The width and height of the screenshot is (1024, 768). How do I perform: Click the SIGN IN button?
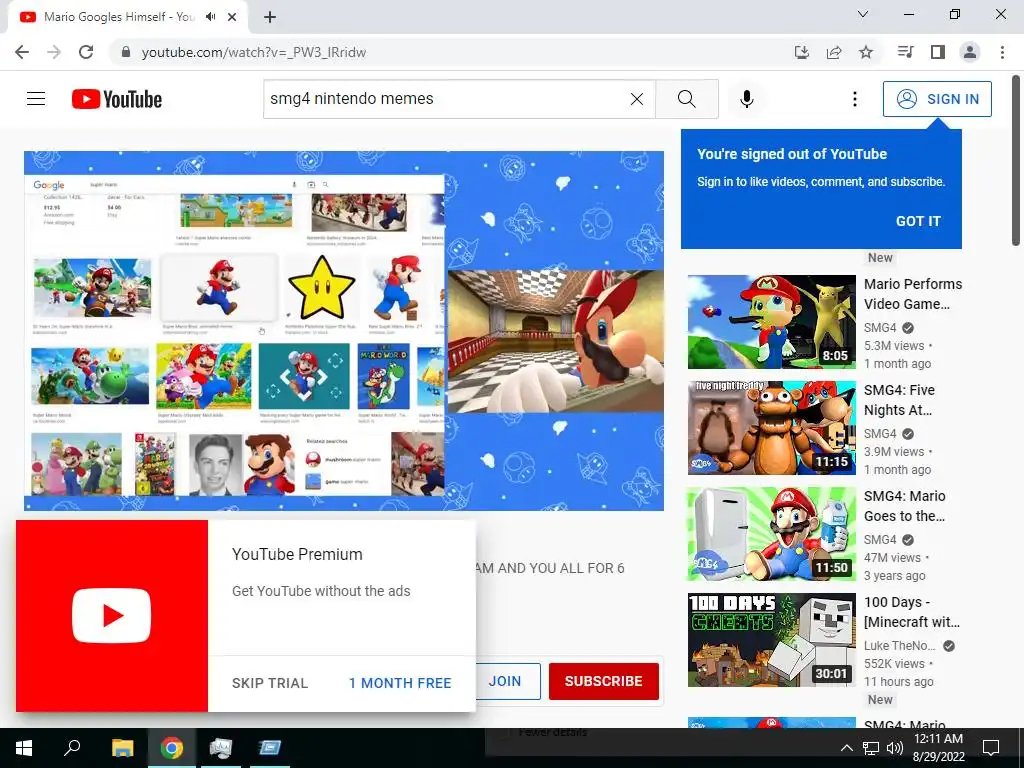[937, 99]
